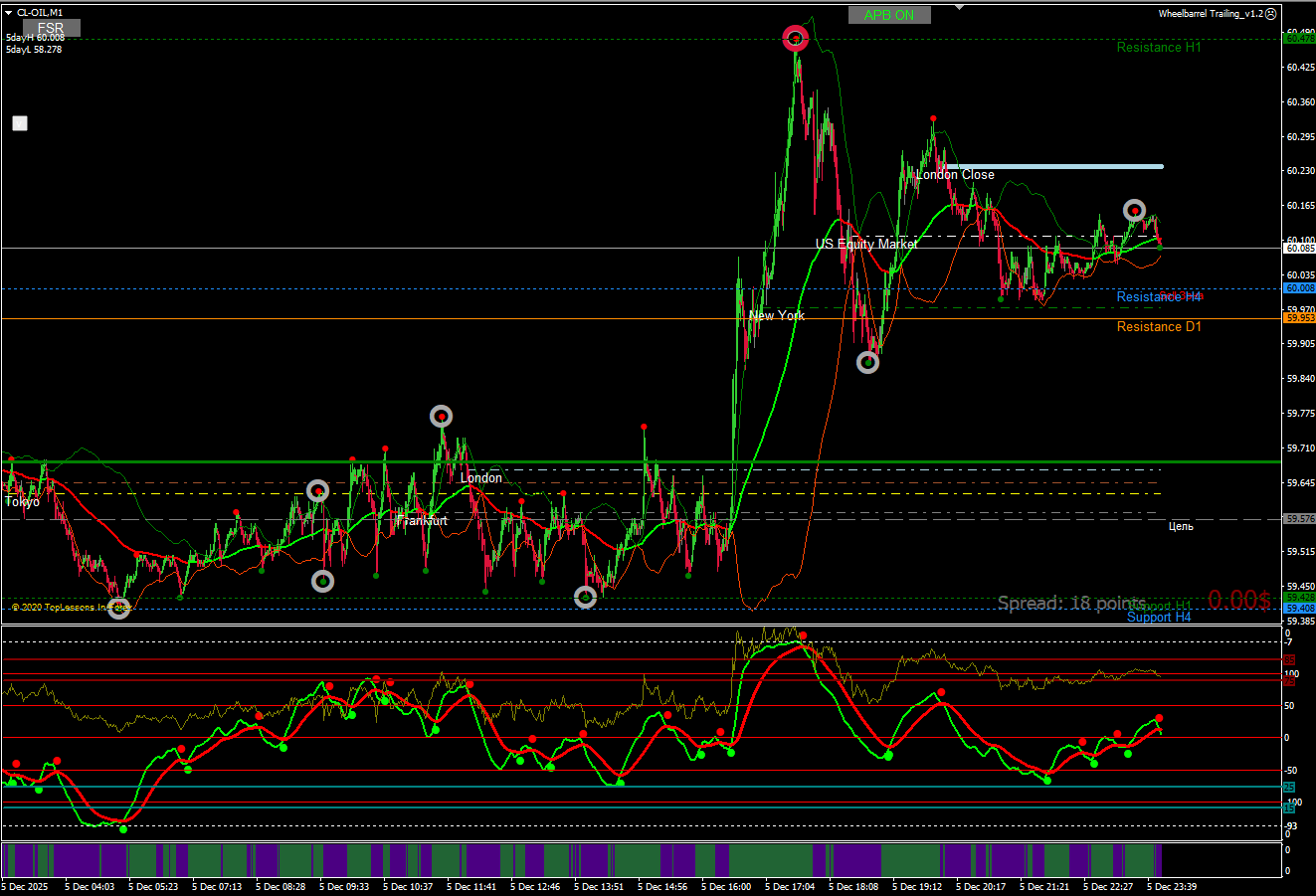1316x896 pixels.
Task: Click the Resistance H4 label
Action: click(1159, 297)
